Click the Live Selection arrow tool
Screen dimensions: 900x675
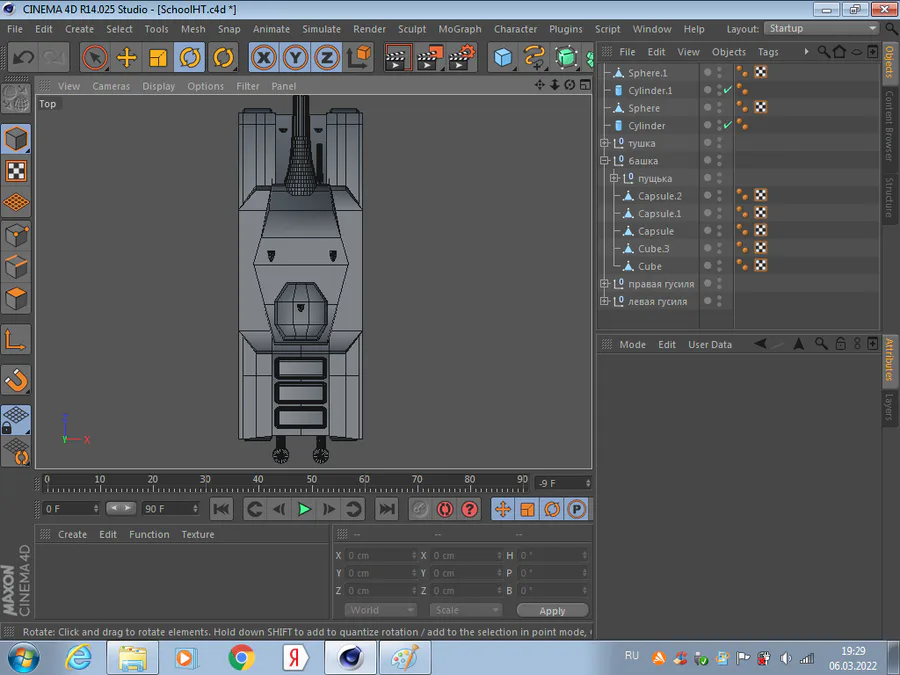pyautogui.click(x=95, y=58)
